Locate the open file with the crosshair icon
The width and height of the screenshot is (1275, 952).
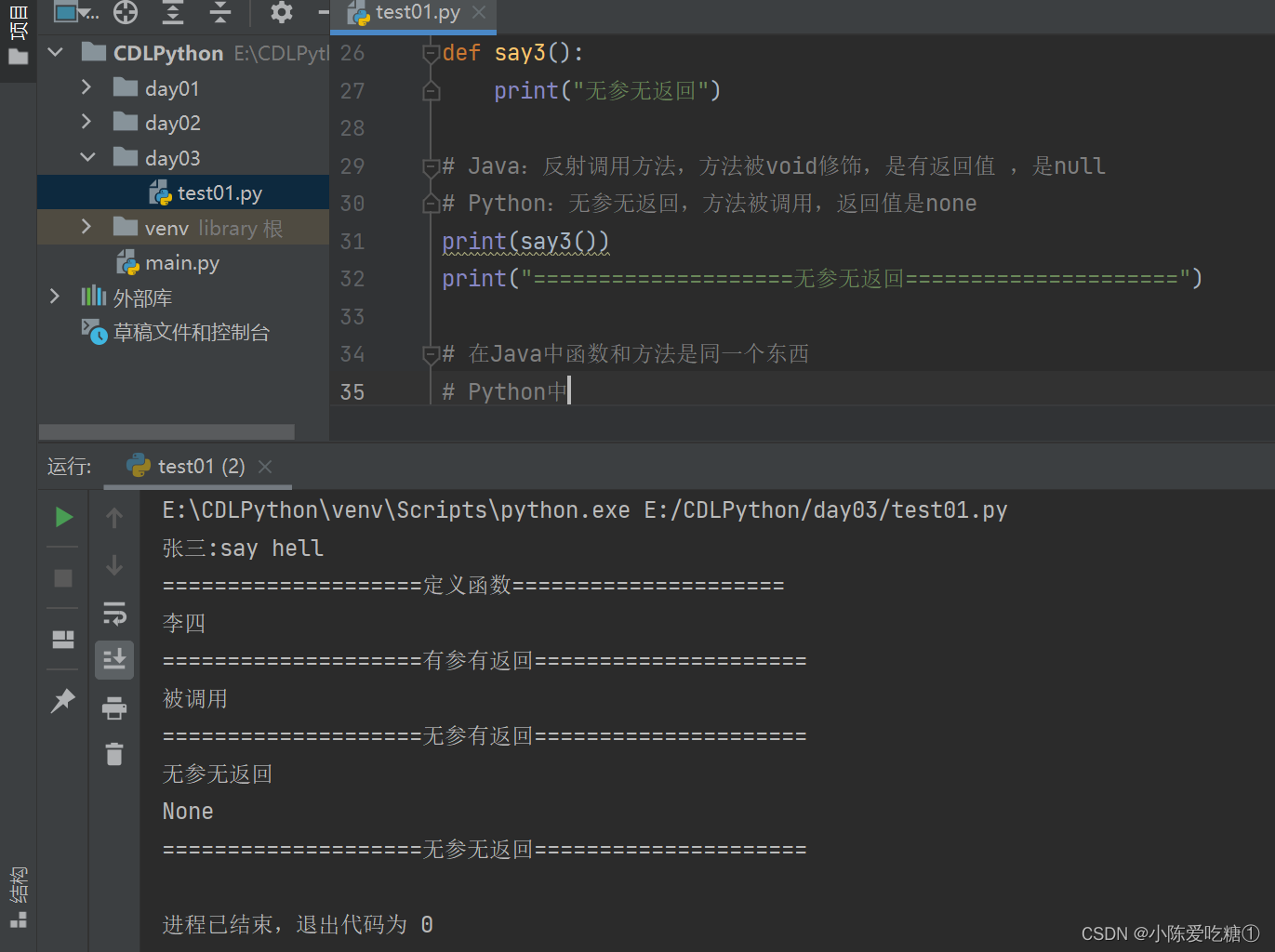coord(125,13)
